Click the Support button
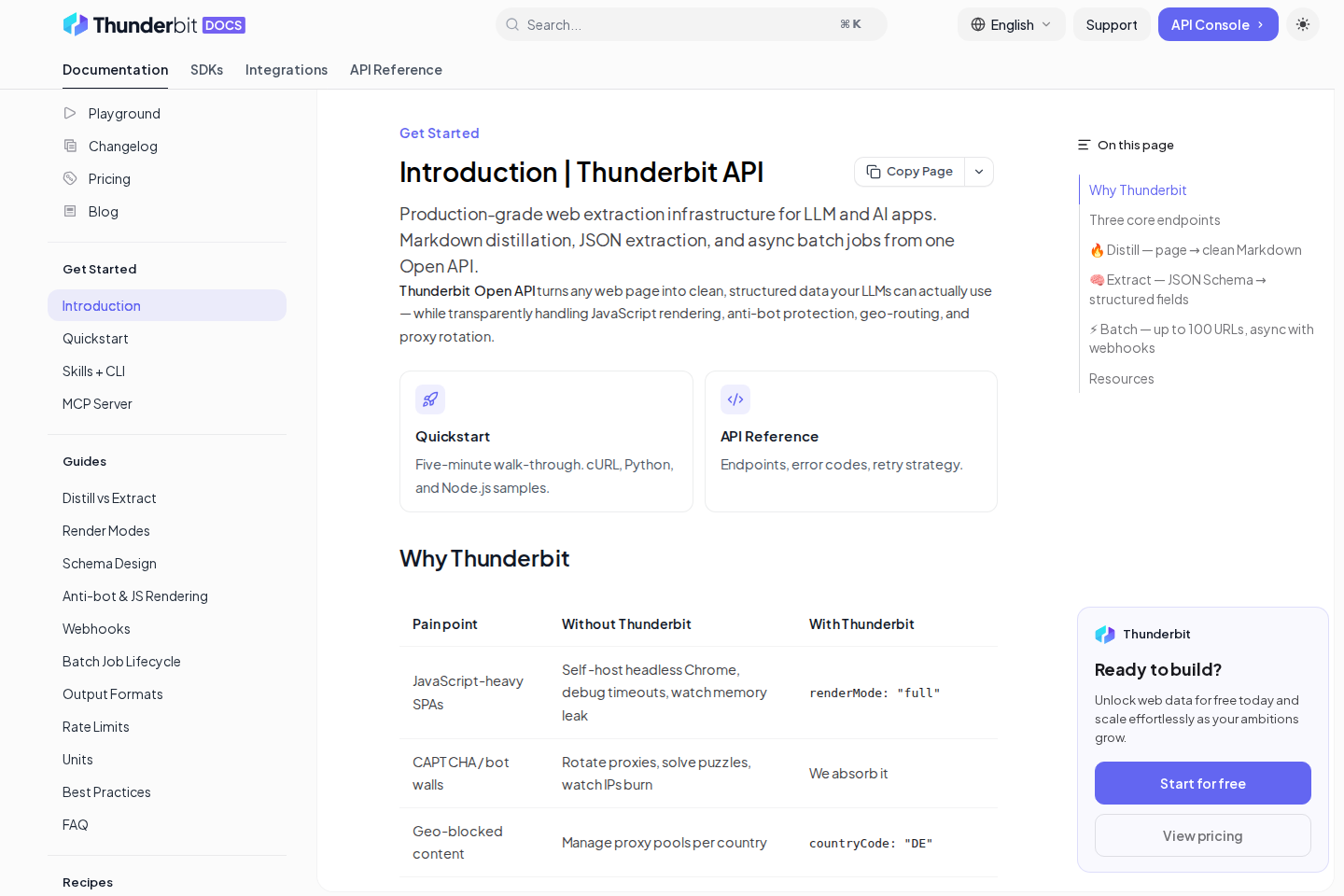The width and height of the screenshot is (1344, 896). tap(1112, 24)
